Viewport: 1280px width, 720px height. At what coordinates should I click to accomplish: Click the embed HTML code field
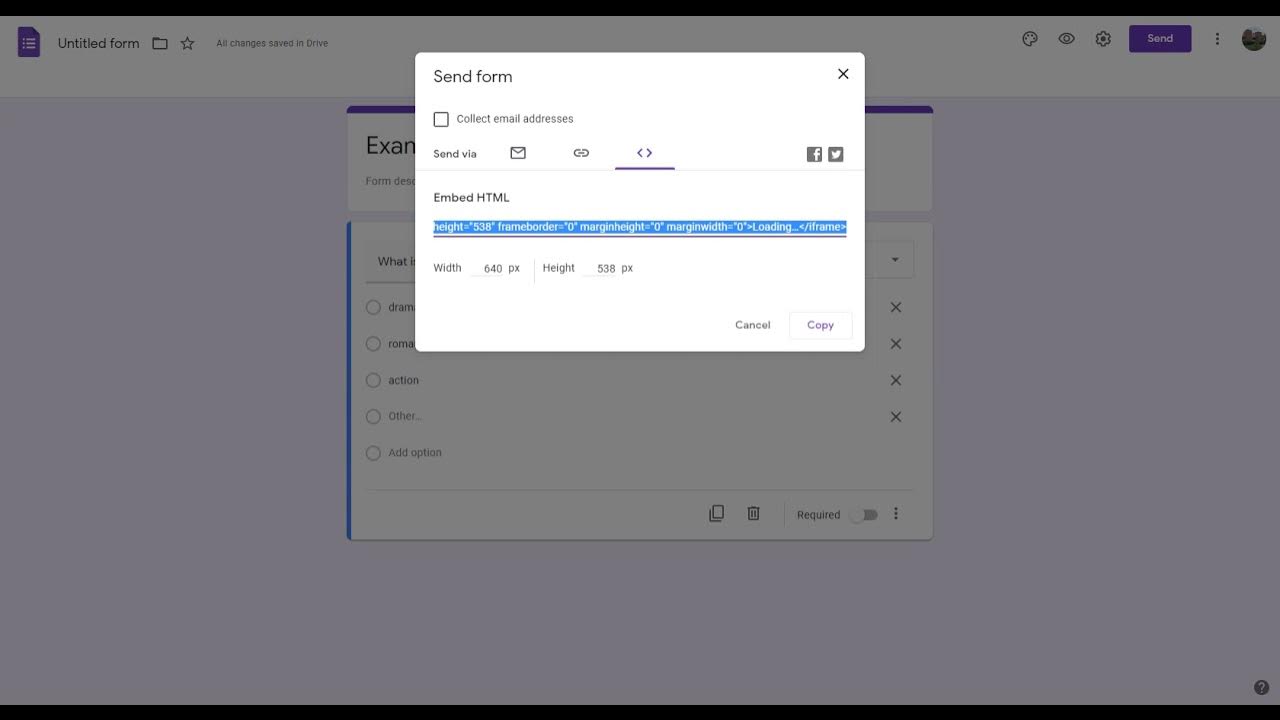click(x=640, y=227)
